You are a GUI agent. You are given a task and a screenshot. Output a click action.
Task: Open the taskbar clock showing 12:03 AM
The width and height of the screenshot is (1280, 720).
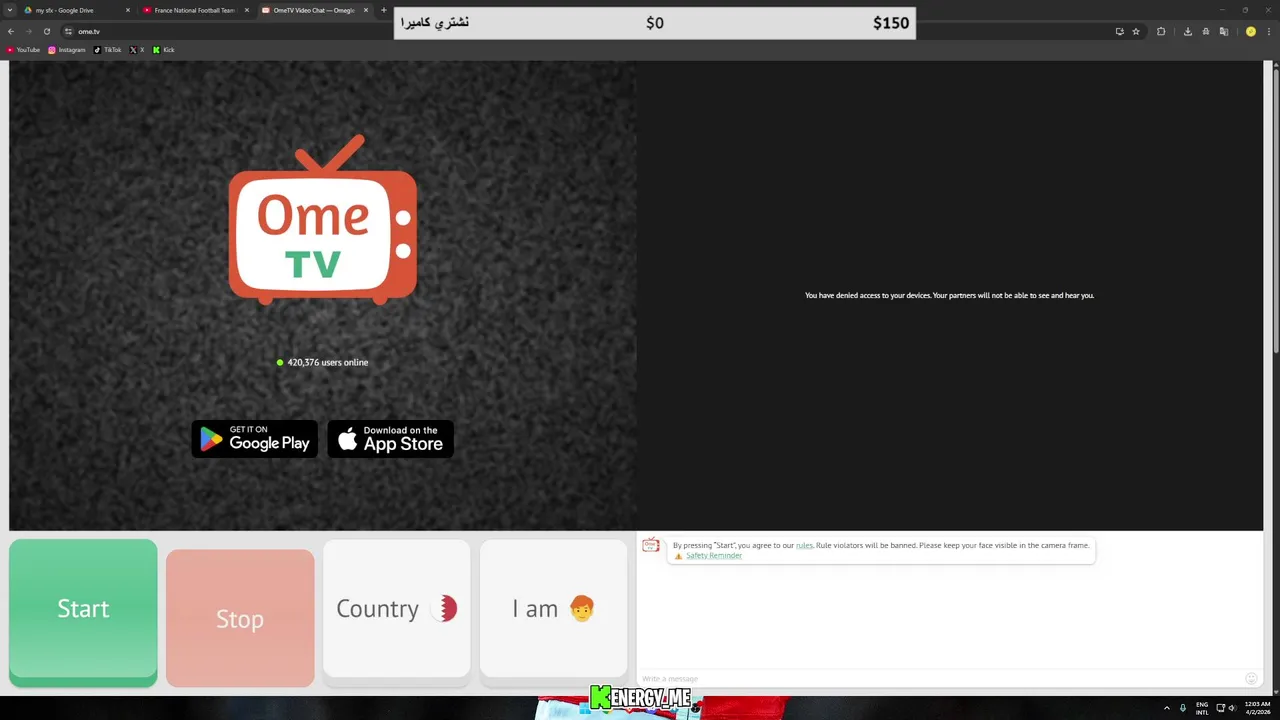coord(1257,708)
